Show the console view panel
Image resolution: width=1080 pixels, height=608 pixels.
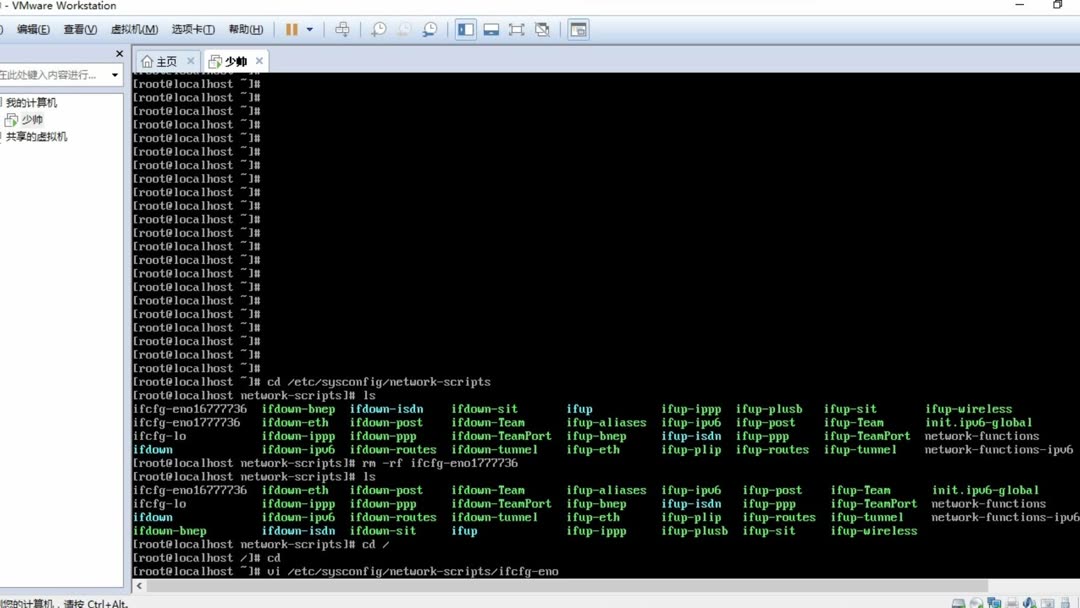pyautogui.click(x=491, y=29)
